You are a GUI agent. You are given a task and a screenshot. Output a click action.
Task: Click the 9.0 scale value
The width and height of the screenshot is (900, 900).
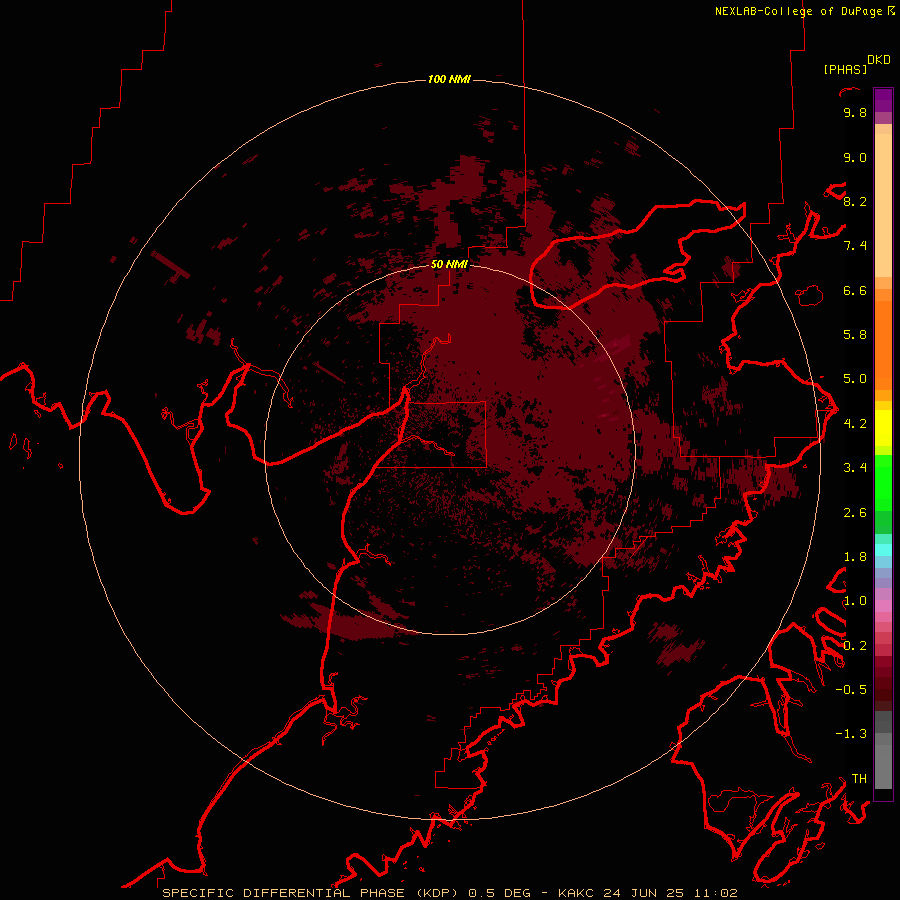[x=855, y=157]
